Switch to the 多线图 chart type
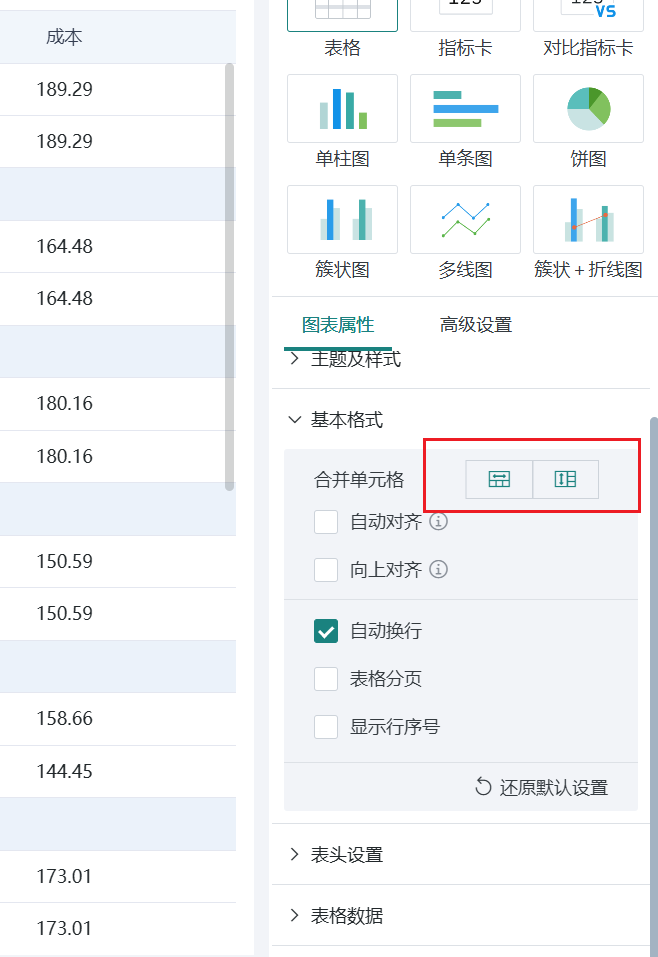658x957 pixels. (465, 219)
